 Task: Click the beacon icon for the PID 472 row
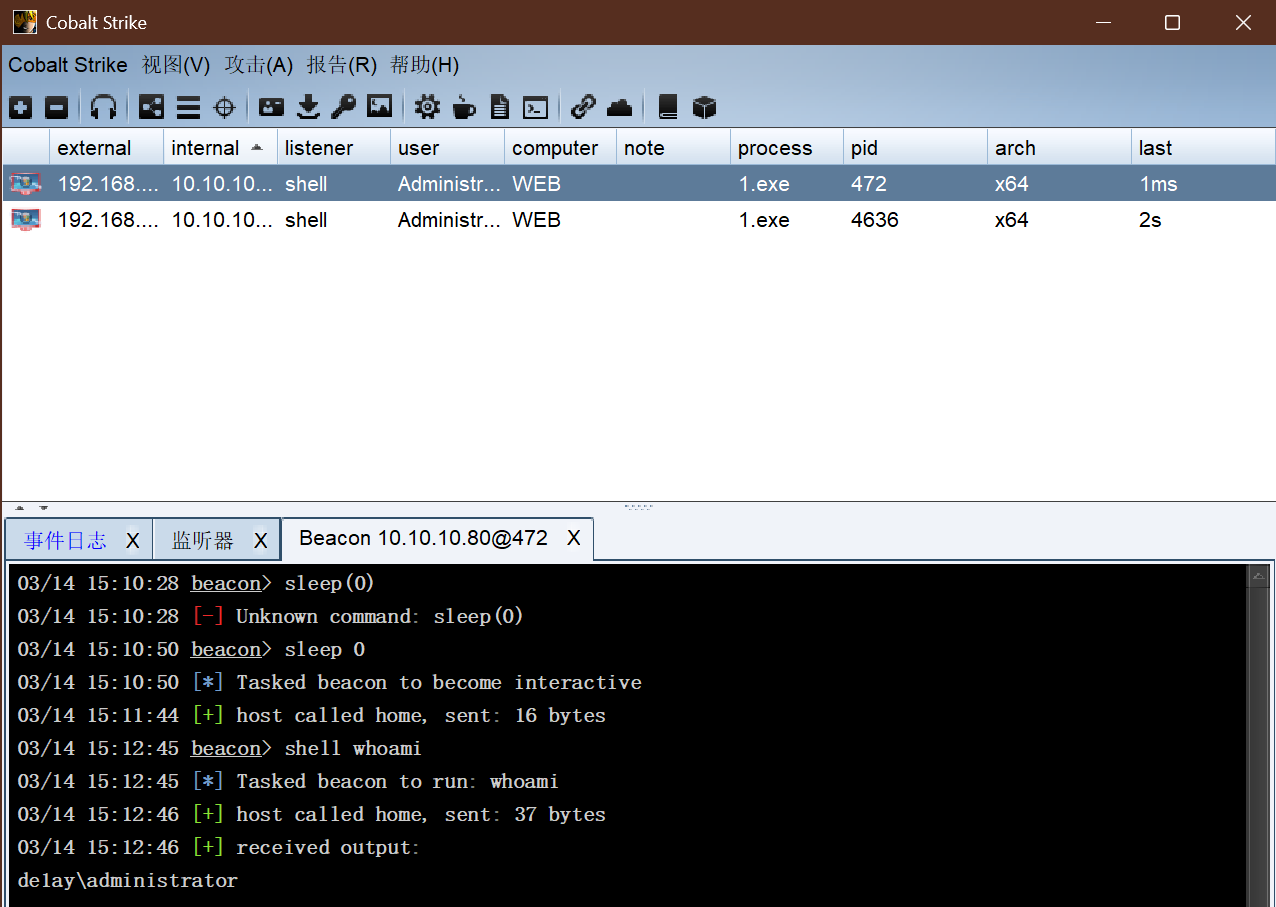(26, 184)
